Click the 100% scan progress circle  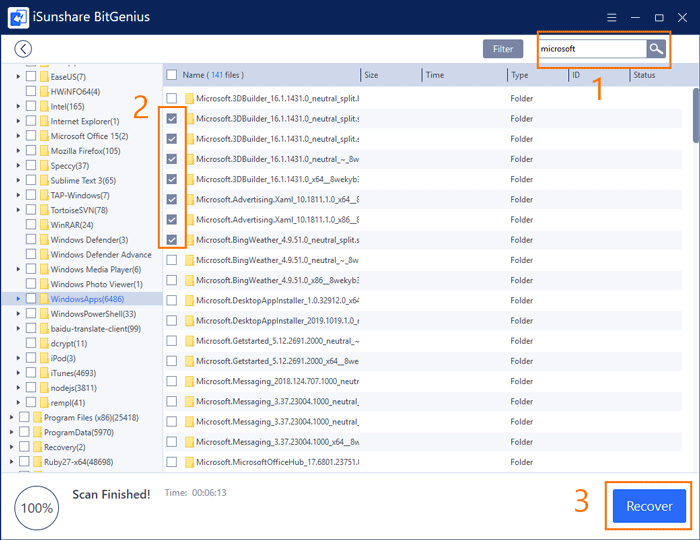[37, 508]
